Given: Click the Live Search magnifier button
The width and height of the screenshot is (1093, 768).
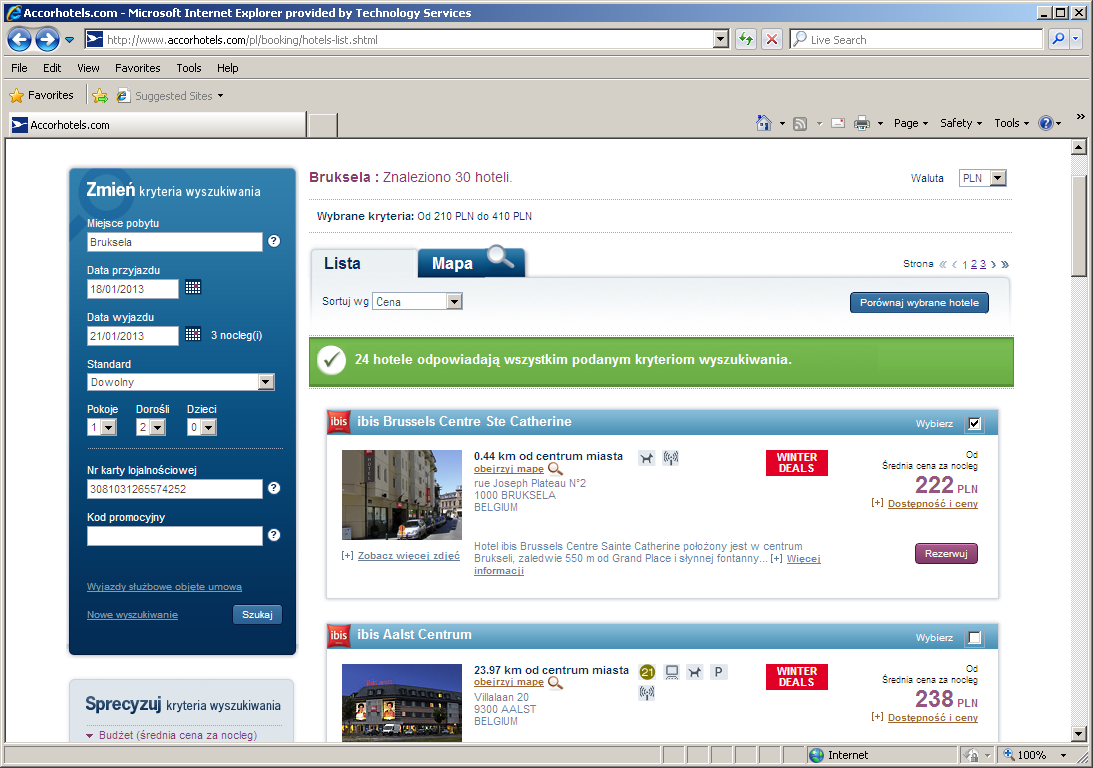Looking at the screenshot, I should pos(1058,39).
